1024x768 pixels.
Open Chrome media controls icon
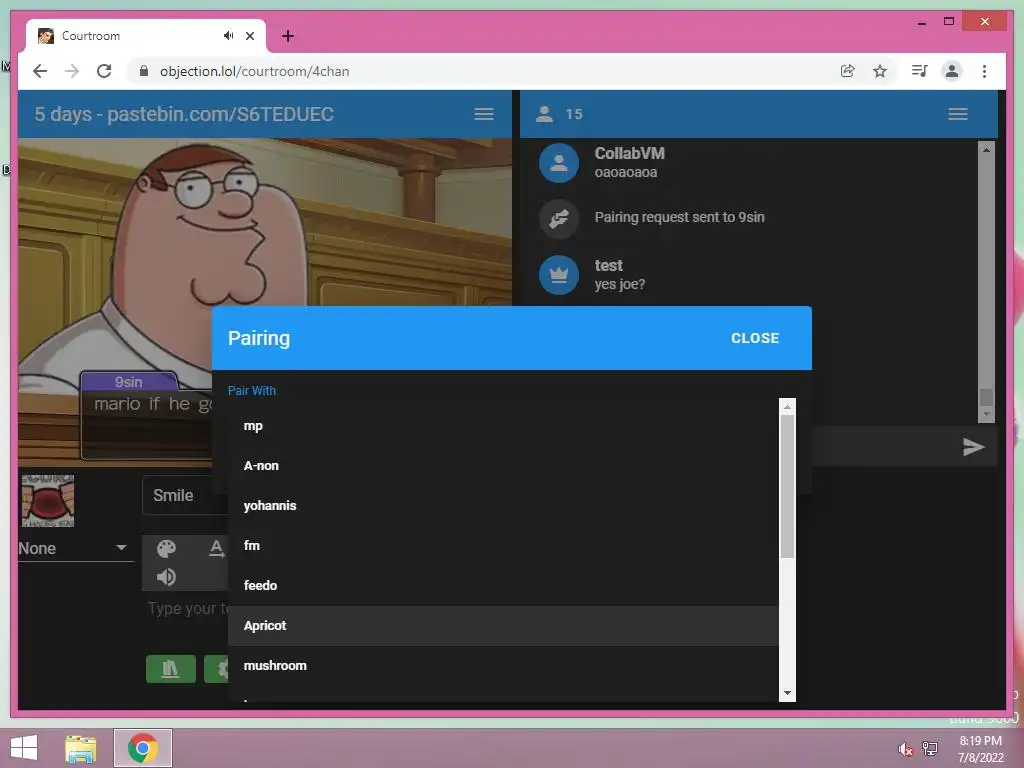point(920,71)
